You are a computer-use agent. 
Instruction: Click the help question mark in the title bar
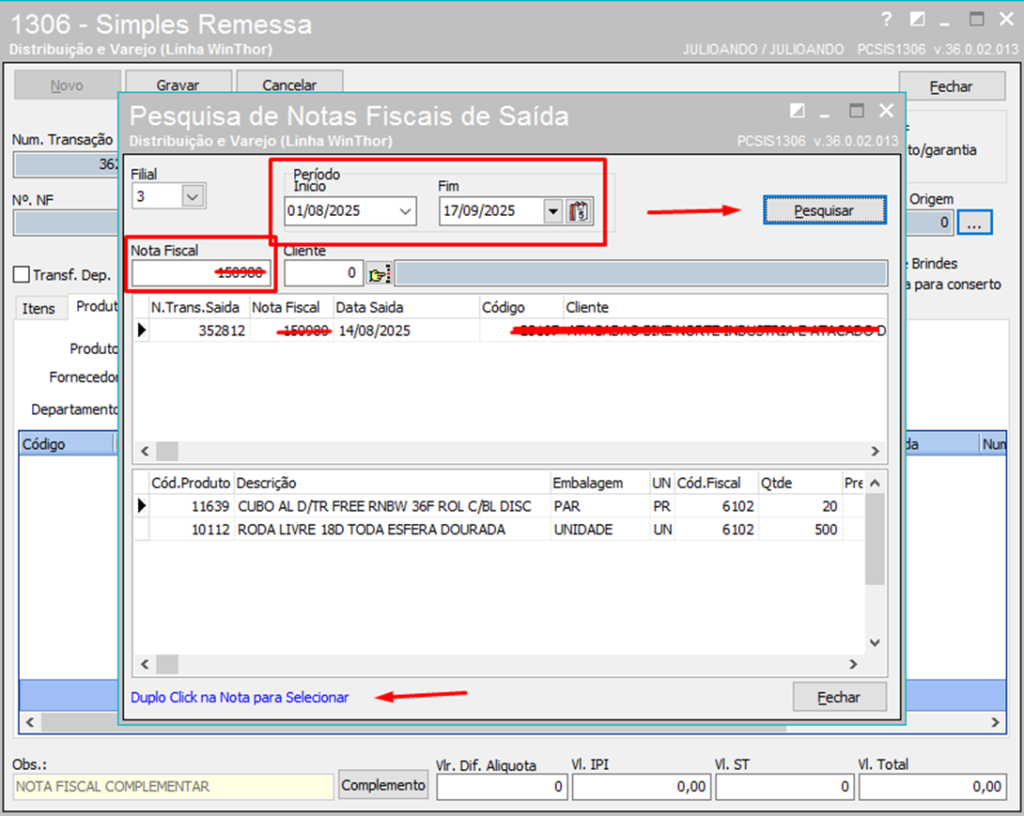click(886, 20)
